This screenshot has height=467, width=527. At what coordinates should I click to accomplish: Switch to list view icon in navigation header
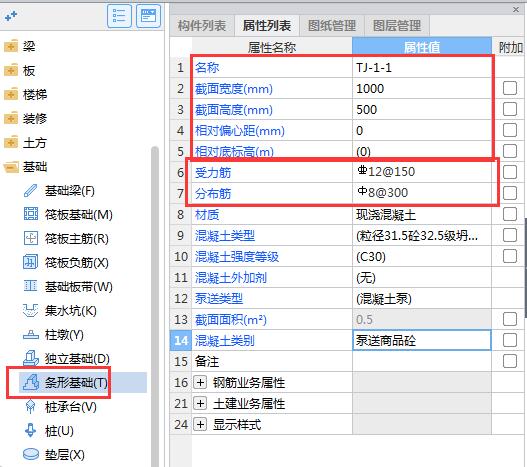click(x=119, y=16)
